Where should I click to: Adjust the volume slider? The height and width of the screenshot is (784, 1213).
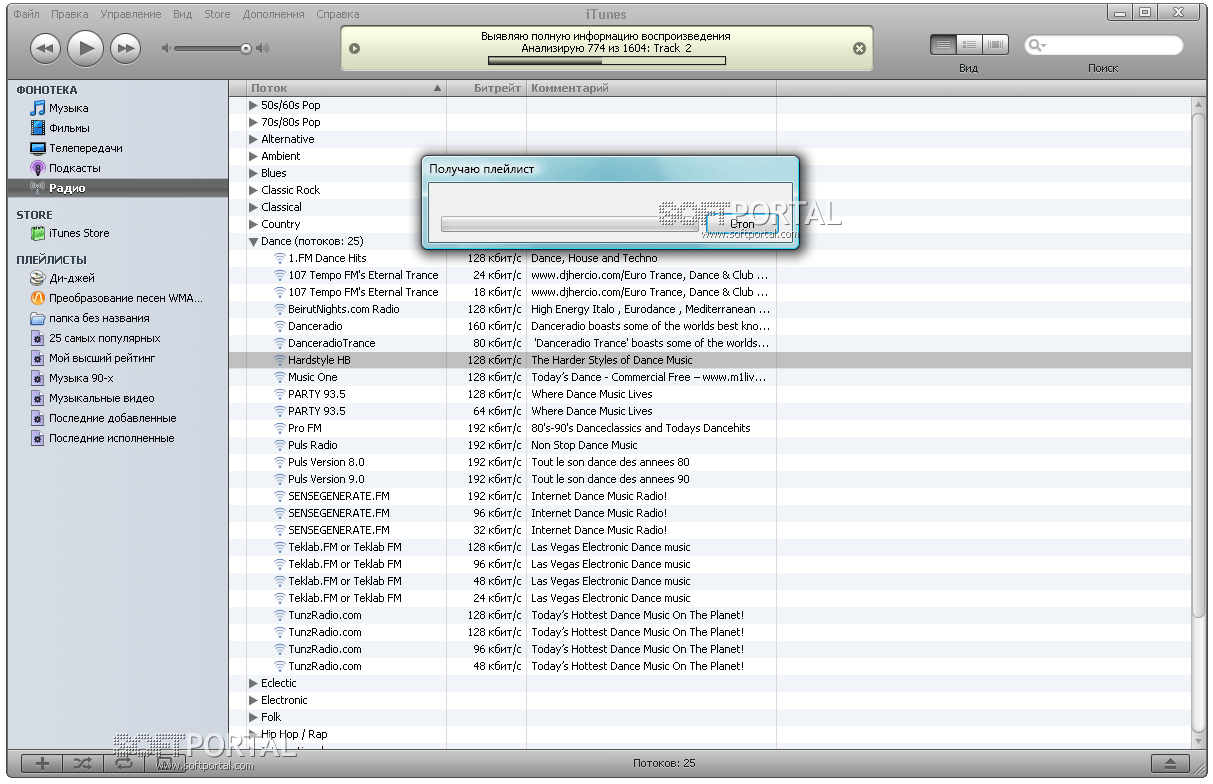[x=214, y=48]
